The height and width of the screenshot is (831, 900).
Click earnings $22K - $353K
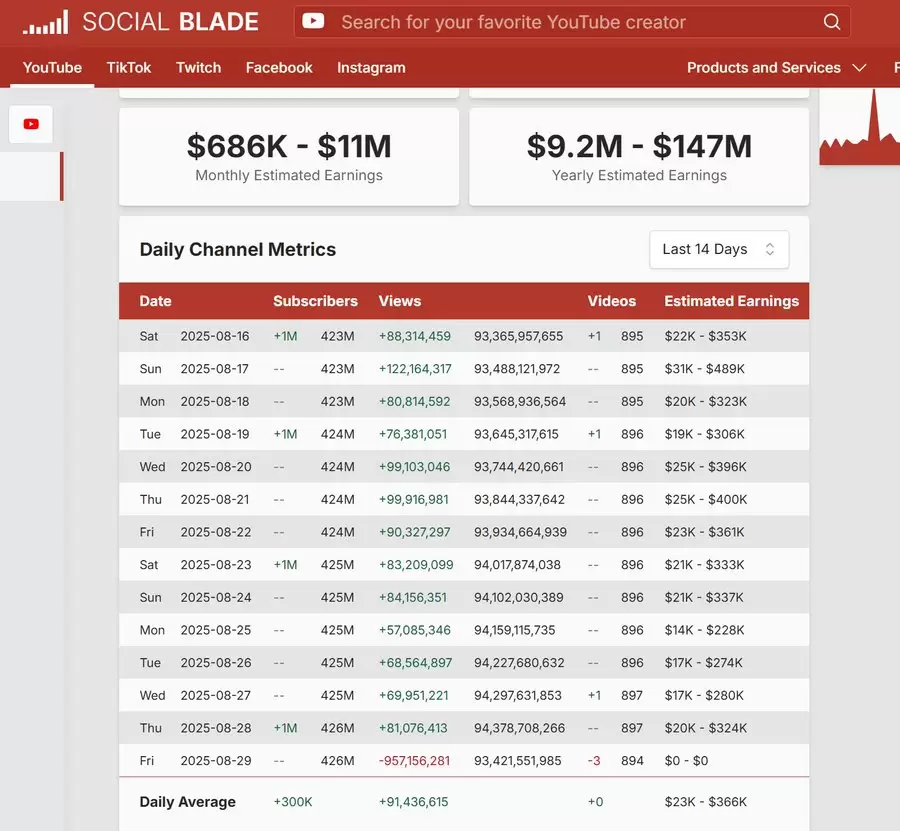click(705, 336)
